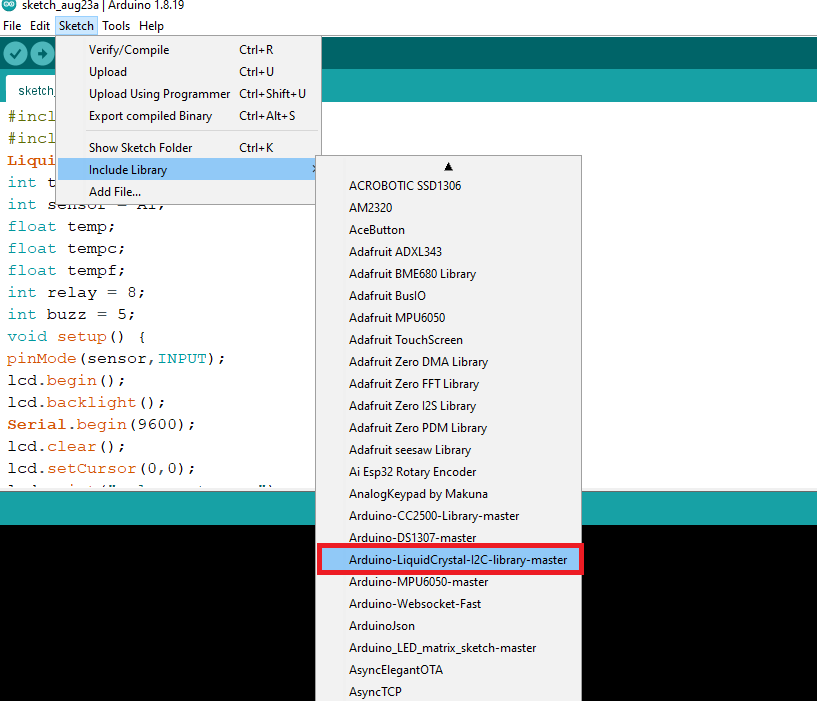Click the Arduino logo in title bar

coord(9,5)
